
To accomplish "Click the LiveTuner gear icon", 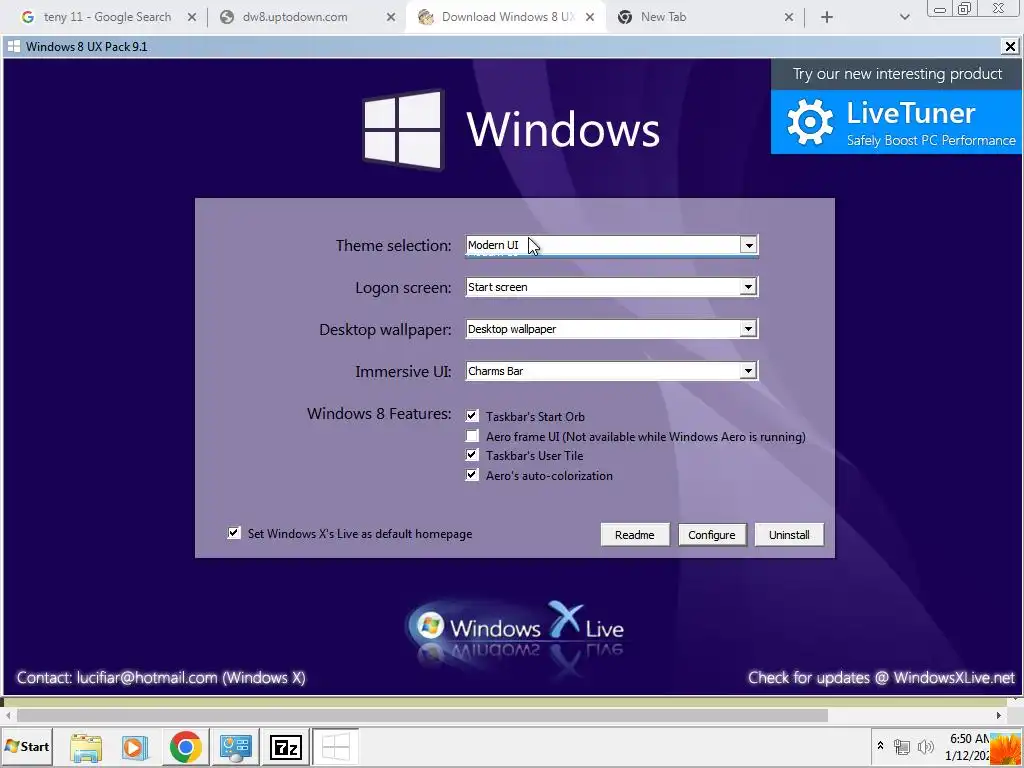I will 810,122.
